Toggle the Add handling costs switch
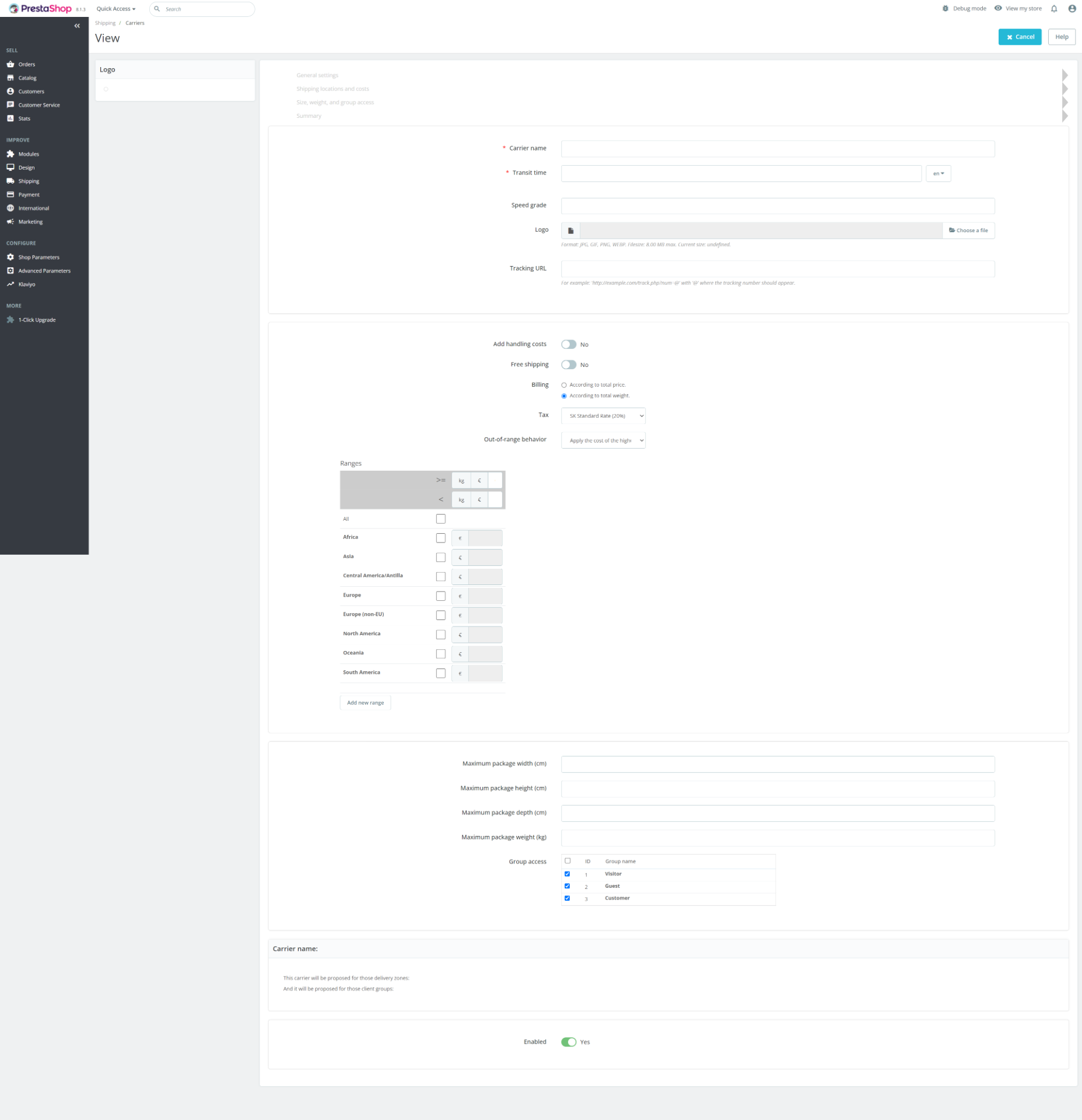1082x1120 pixels. (569, 344)
